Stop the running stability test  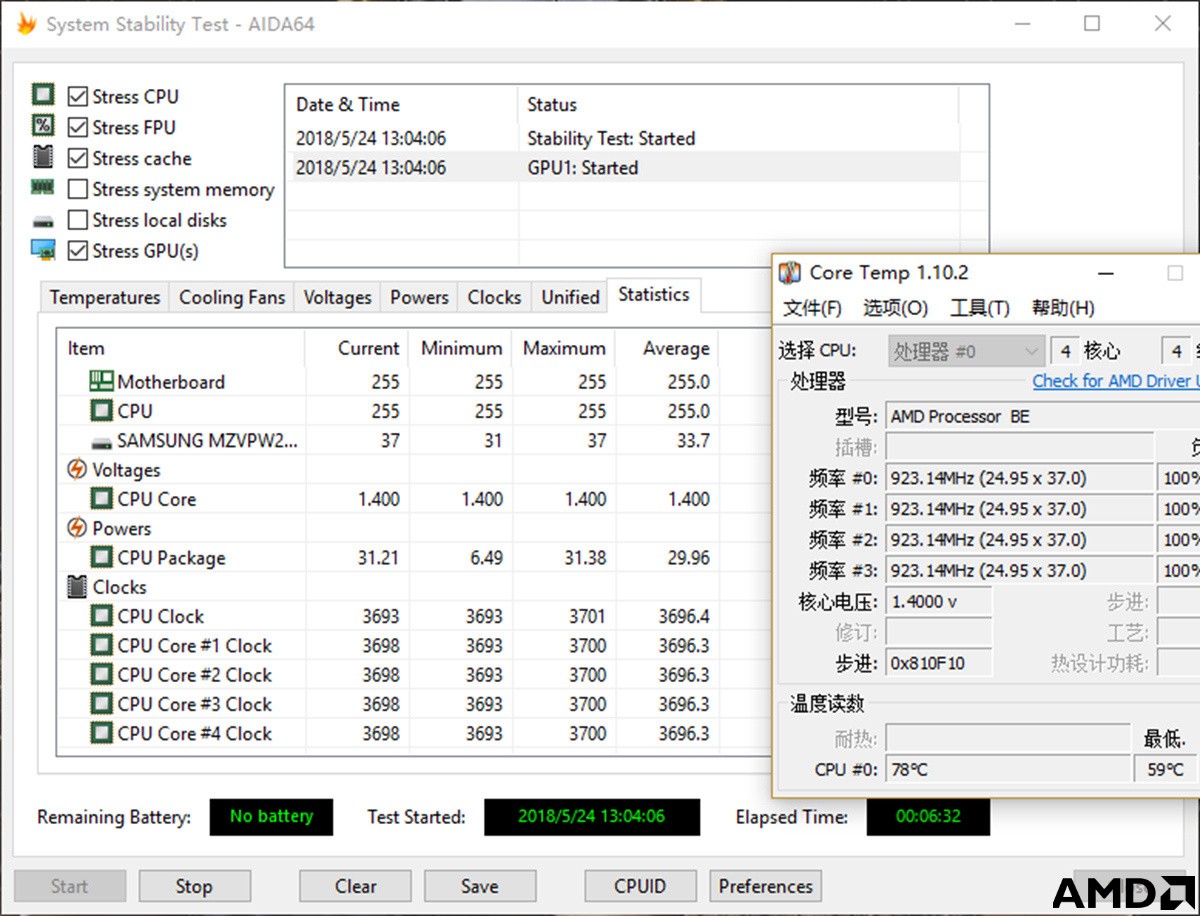[194, 886]
